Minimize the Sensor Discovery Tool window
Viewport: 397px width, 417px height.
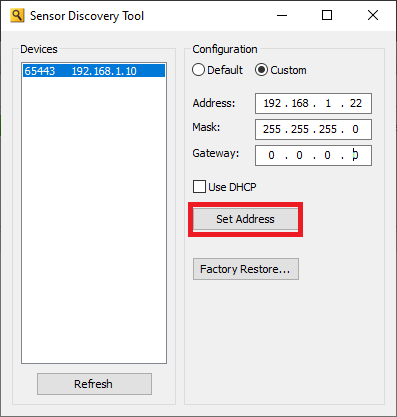point(282,15)
